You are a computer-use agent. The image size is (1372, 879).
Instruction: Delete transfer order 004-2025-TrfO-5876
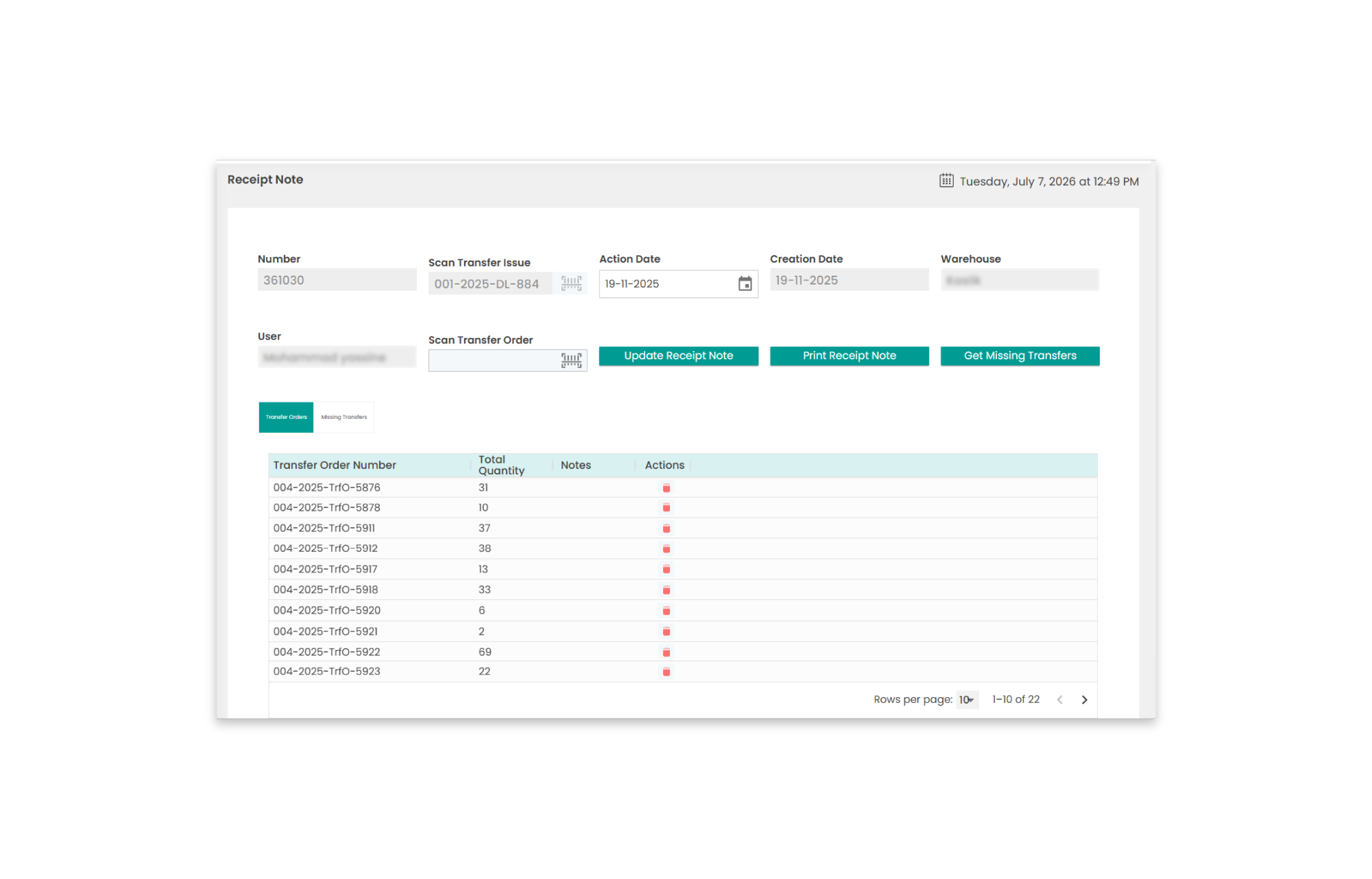coord(666,488)
